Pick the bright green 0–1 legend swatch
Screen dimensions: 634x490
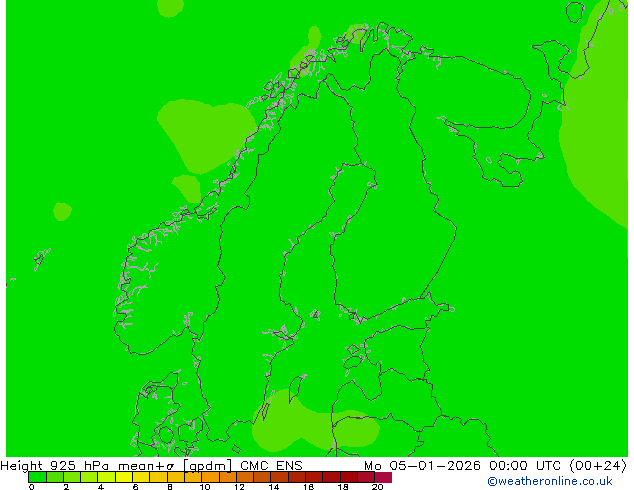(x=37, y=477)
